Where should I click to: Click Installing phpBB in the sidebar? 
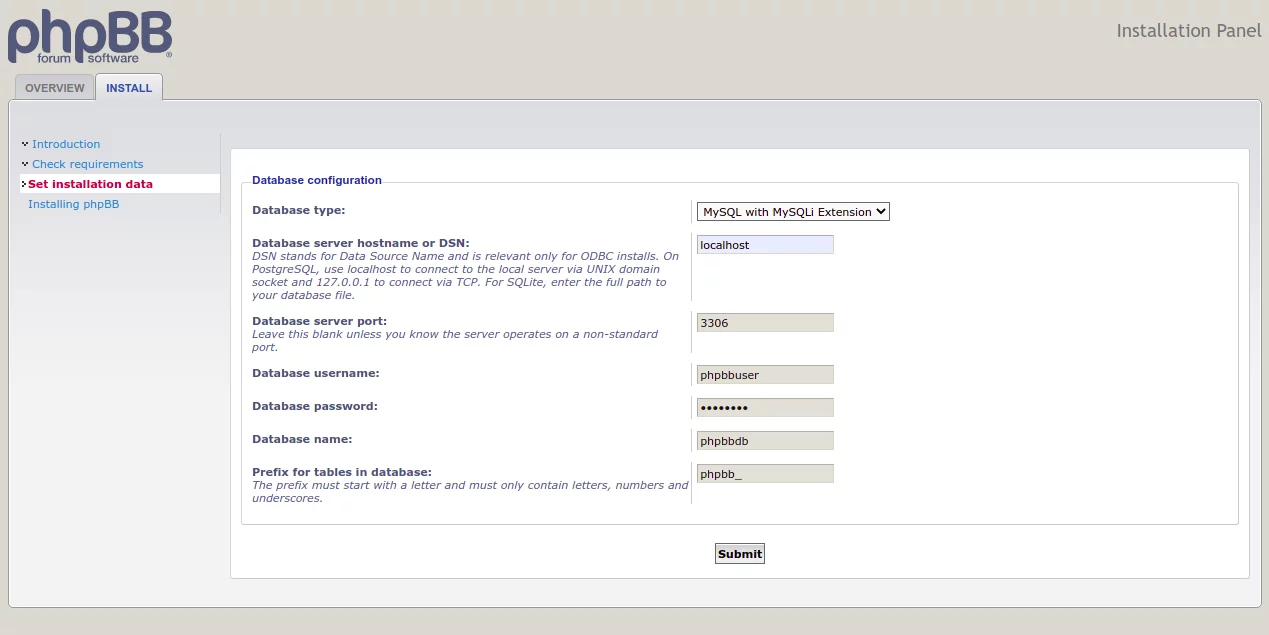pyautogui.click(x=73, y=204)
